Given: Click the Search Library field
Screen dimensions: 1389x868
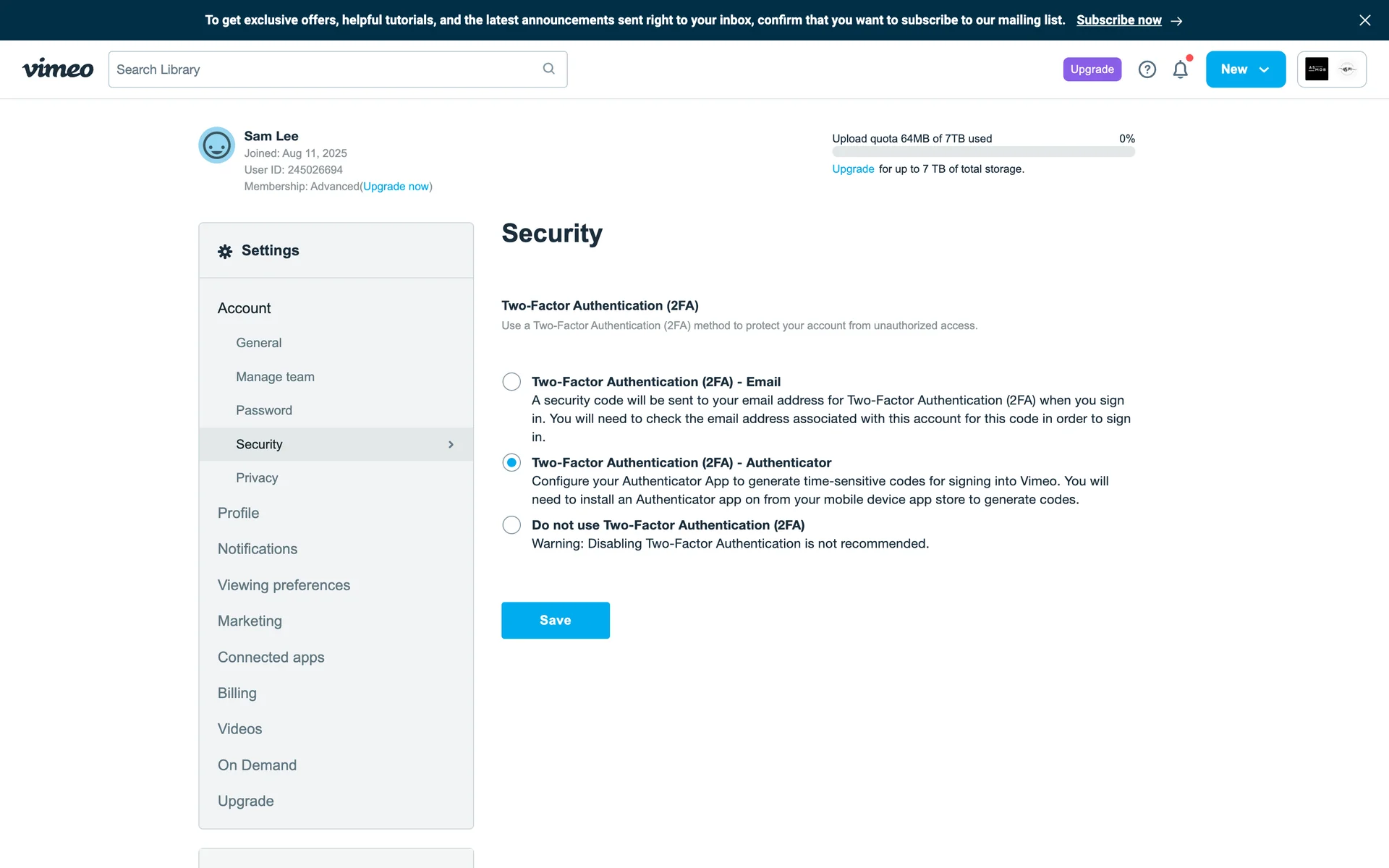Looking at the screenshot, I should point(326,69).
